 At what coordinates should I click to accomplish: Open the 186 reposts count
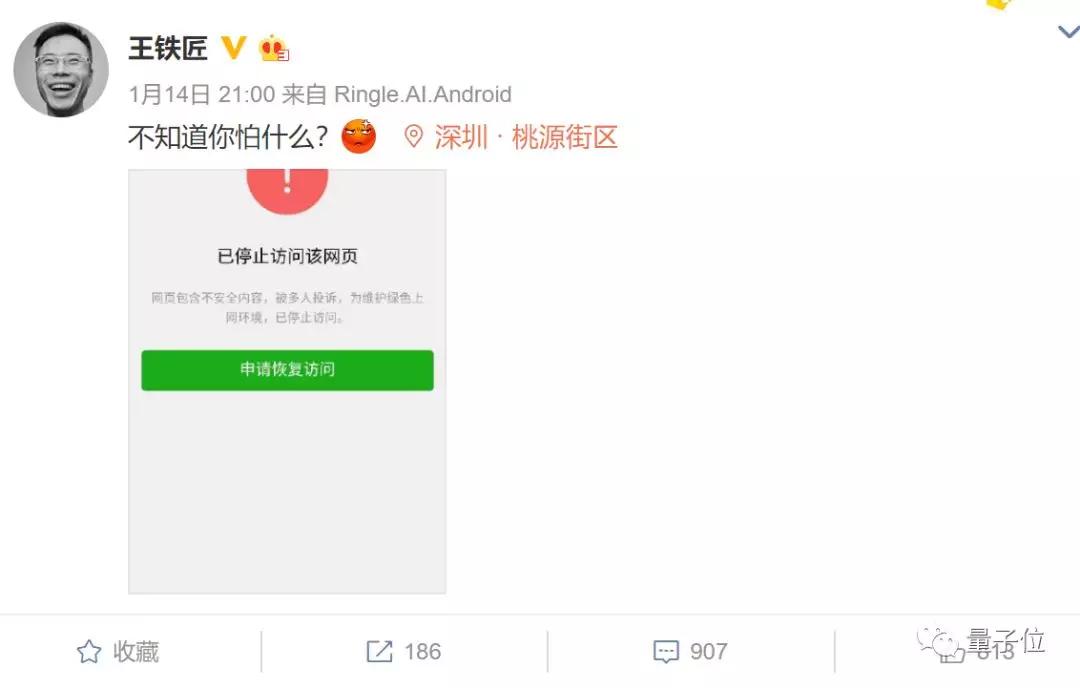click(x=422, y=651)
